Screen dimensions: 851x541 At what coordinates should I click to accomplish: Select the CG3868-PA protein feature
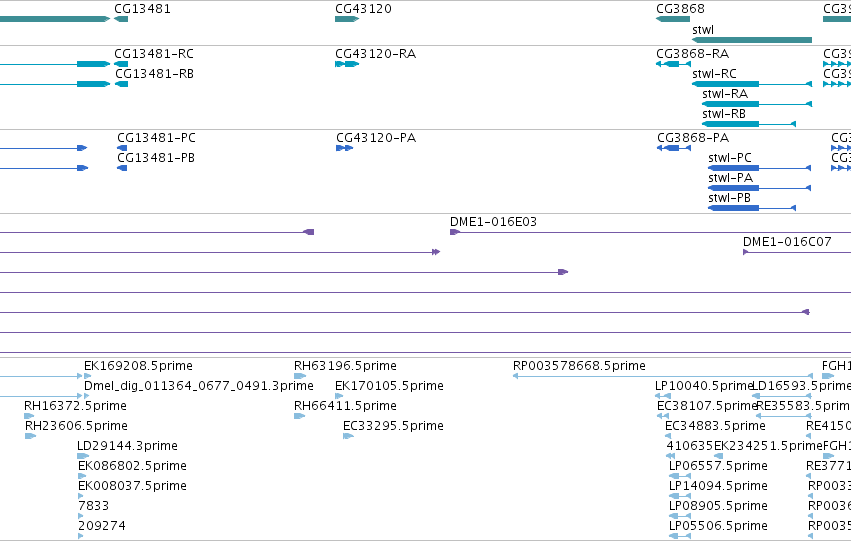tap(674, 148)
